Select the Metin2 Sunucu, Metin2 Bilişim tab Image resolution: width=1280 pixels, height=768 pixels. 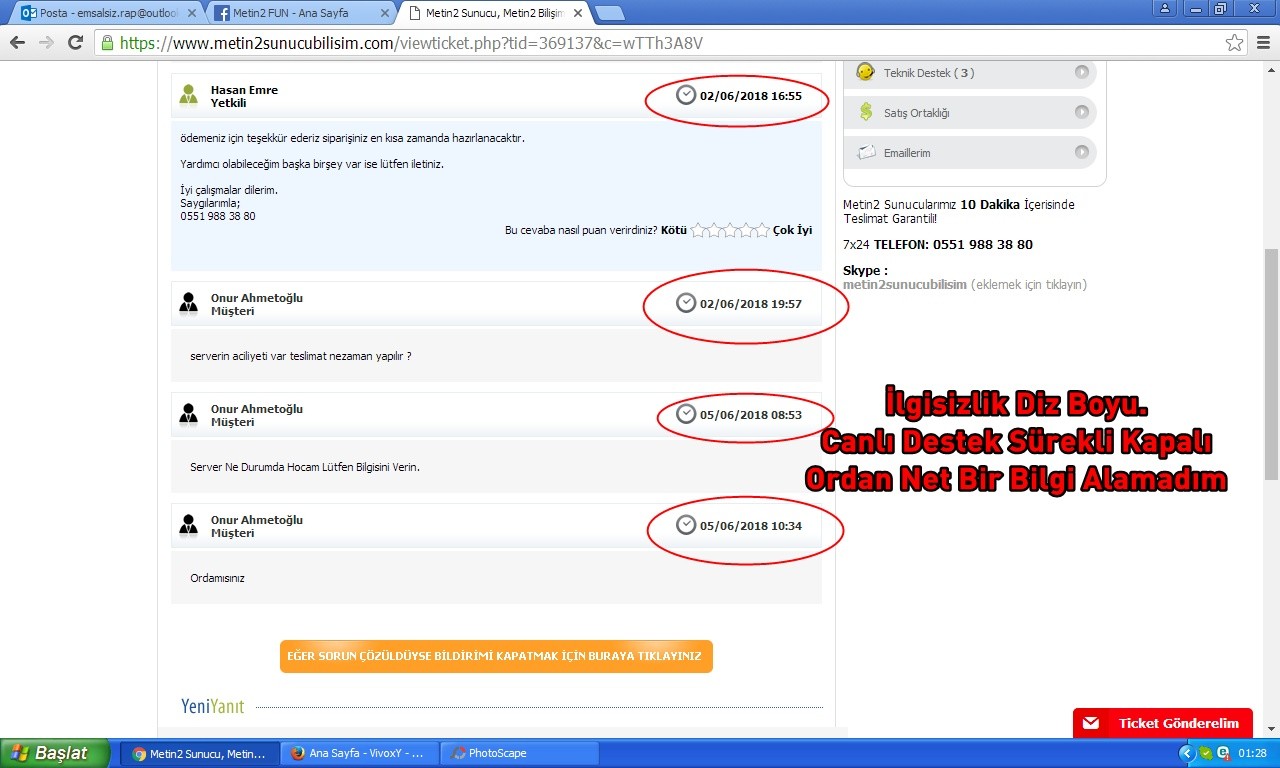pyautogui.click(x=493, y=13)
